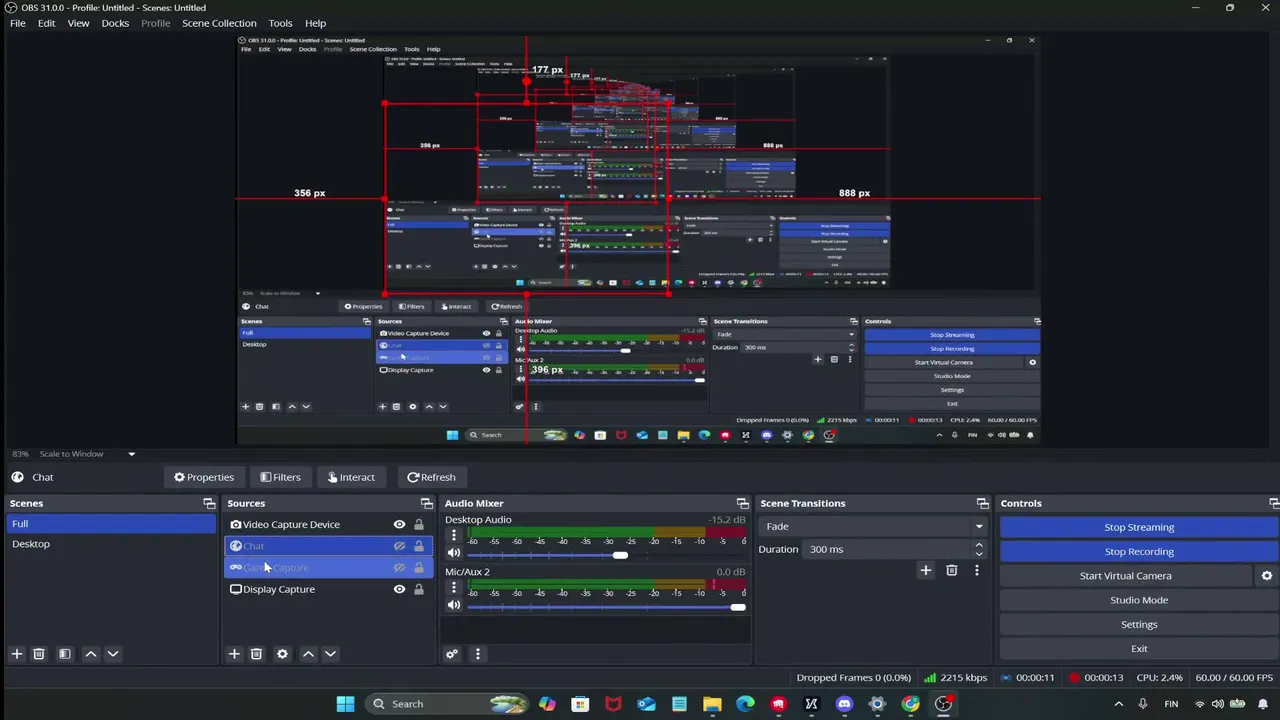This screenshot has height=720, width=1280.
Task: Open the View menu
Action: tap(78, 23)
